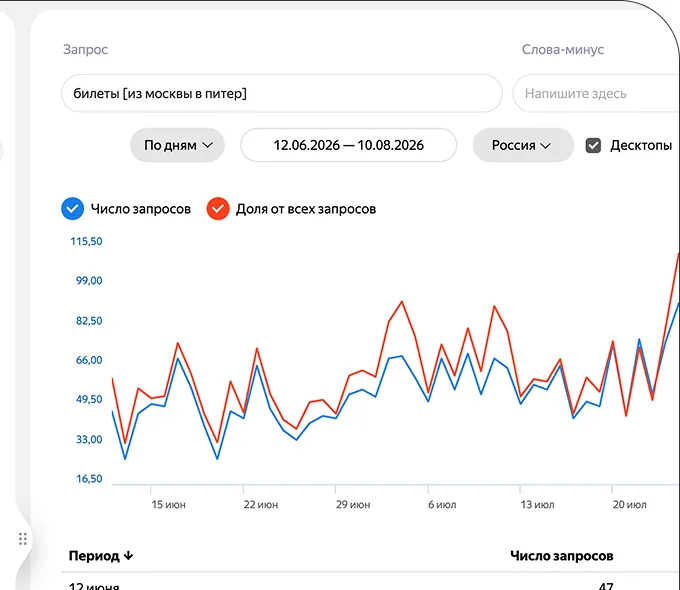Click the "Число запросов" table column header
Image resolution: width=680 pixels, height=590 pixels.
coord(562,556)
